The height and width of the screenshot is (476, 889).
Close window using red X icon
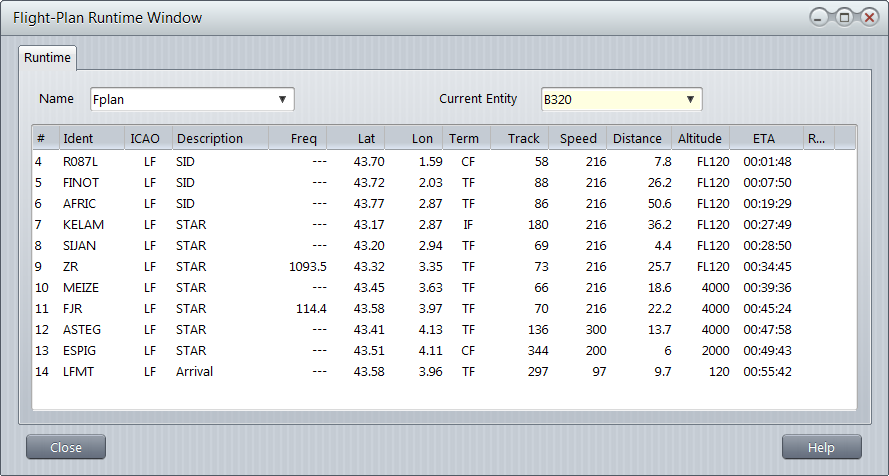[866, 18]
